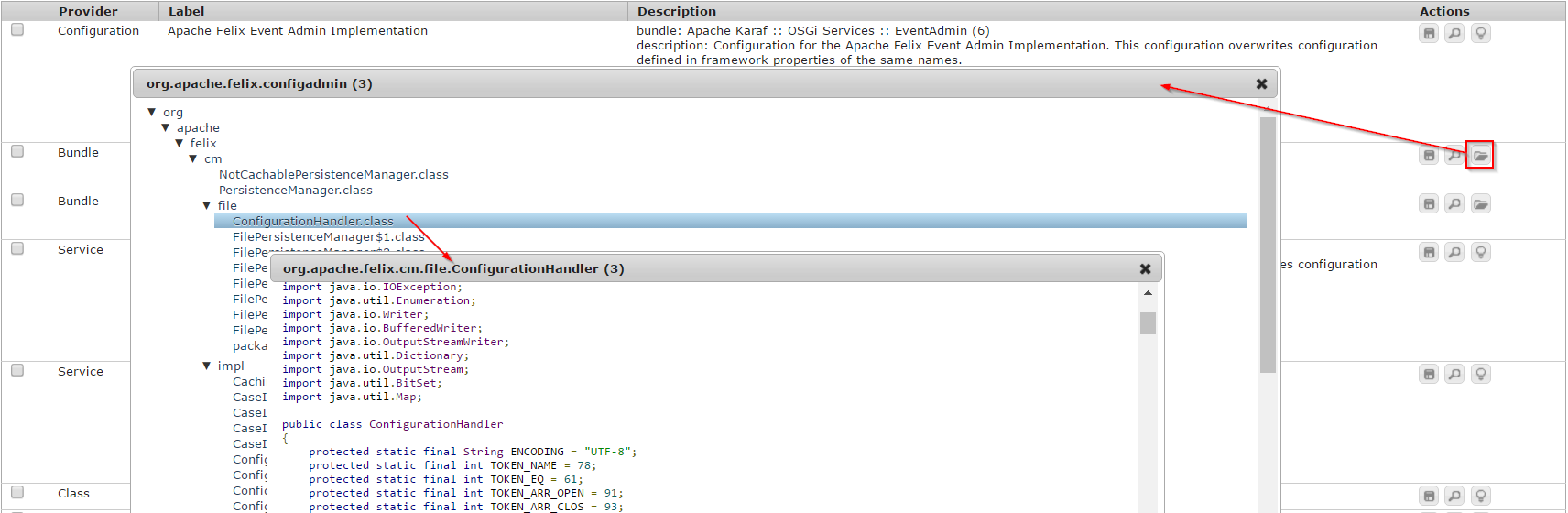The width and height of the screenshot is (1568, 513).
Task: Click the first action icon in the Class row
Action: [1429, 496]
